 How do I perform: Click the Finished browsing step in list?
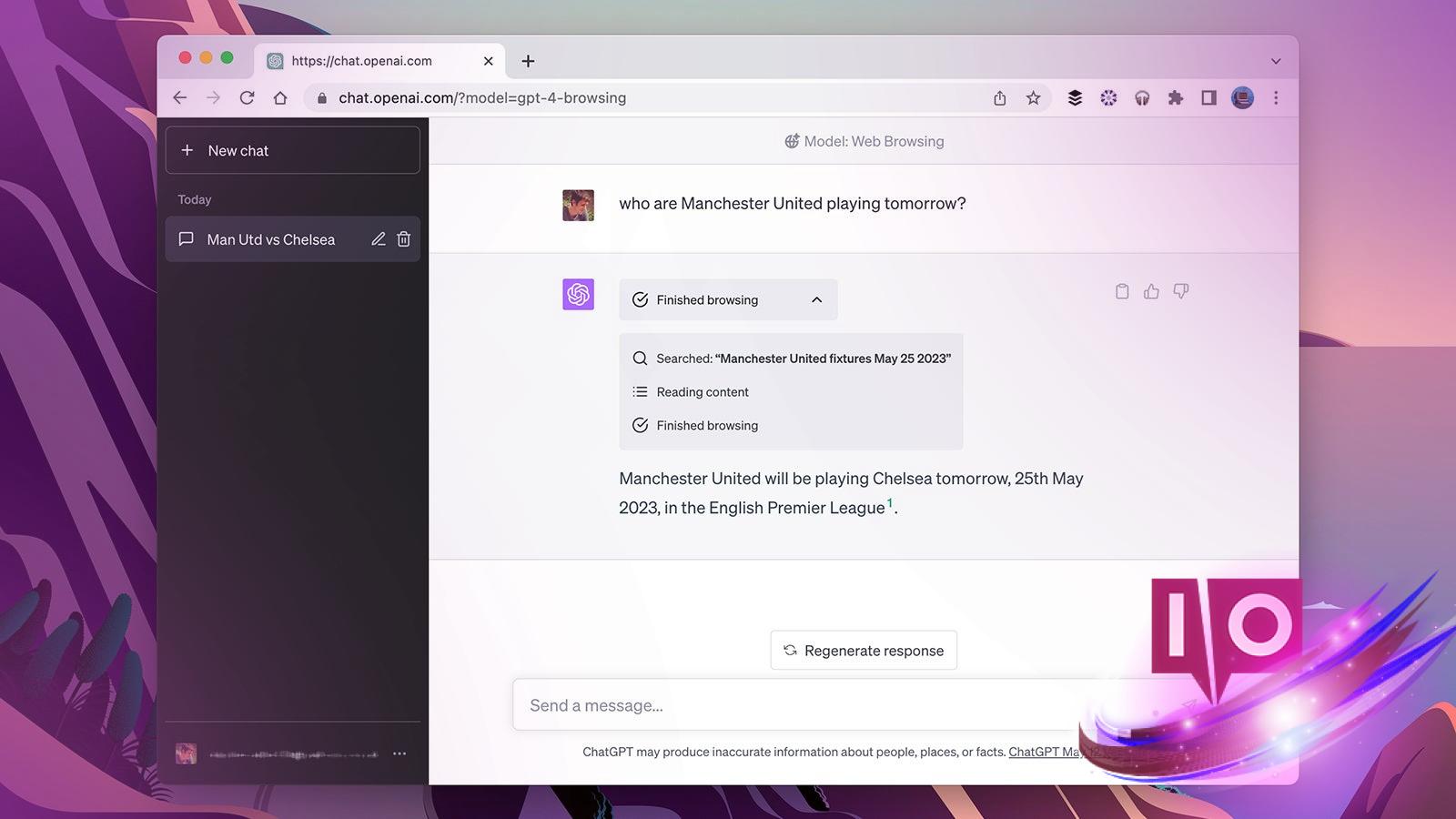(695, 425)
